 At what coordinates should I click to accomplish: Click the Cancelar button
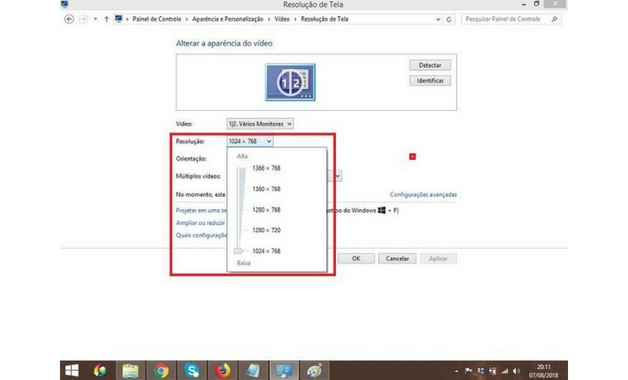pyautogui.click(x=397, y=259)
